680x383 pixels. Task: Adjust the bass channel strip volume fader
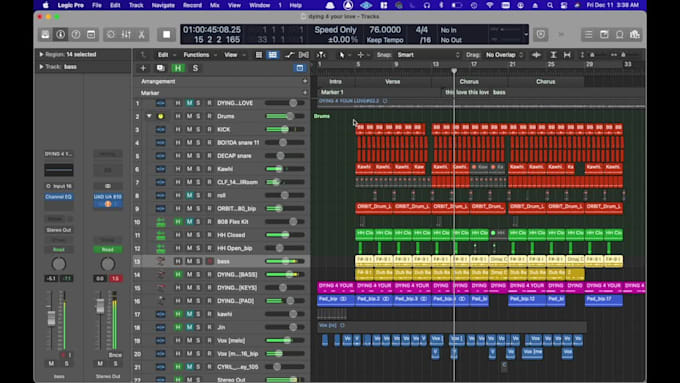51,318
